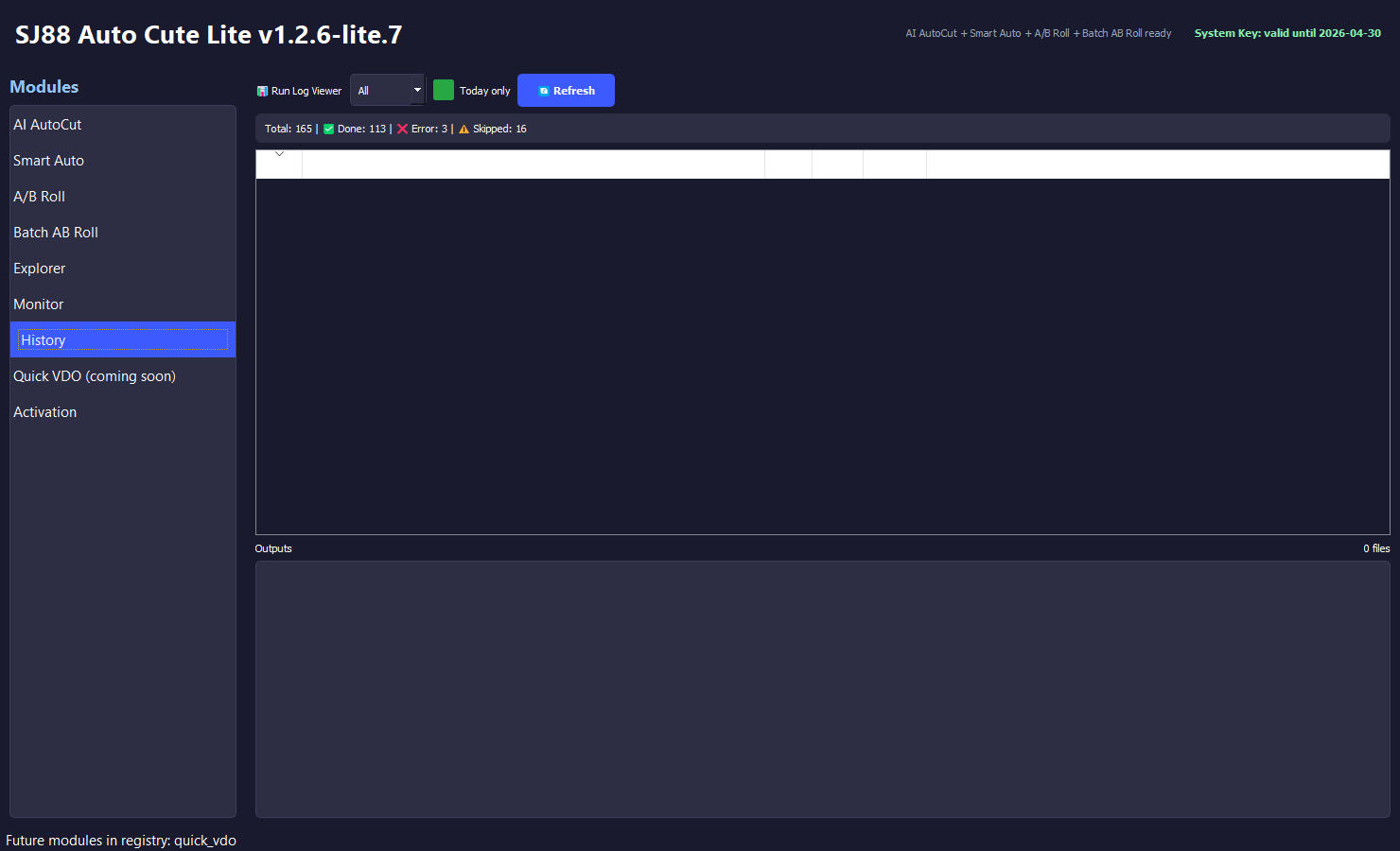Viewport: 1400px width, 851px height.
Task: Open the All filter dropdown
Action: pos(383,89)
